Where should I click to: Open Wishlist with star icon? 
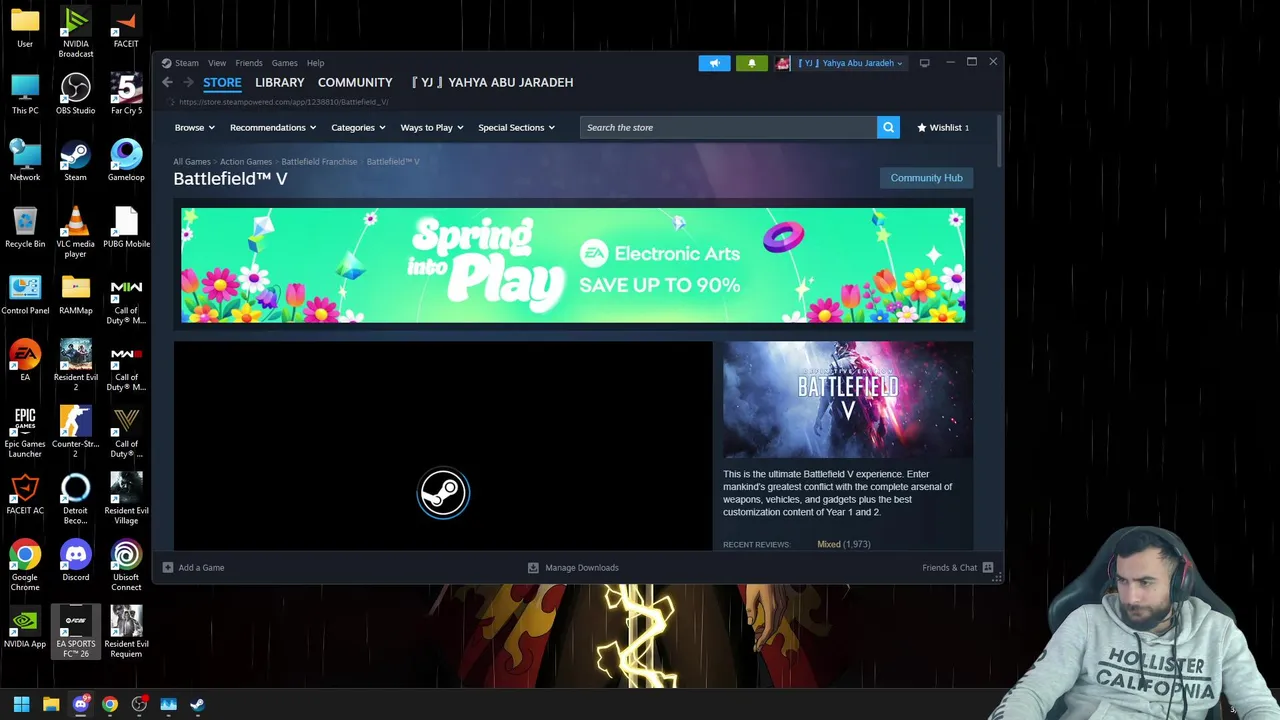943,127
